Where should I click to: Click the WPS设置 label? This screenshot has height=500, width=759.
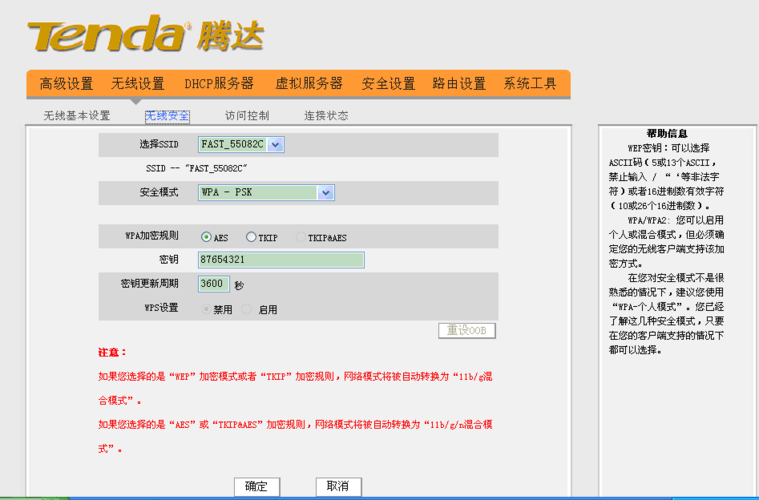pyautogui.click(x=161, y=308)
